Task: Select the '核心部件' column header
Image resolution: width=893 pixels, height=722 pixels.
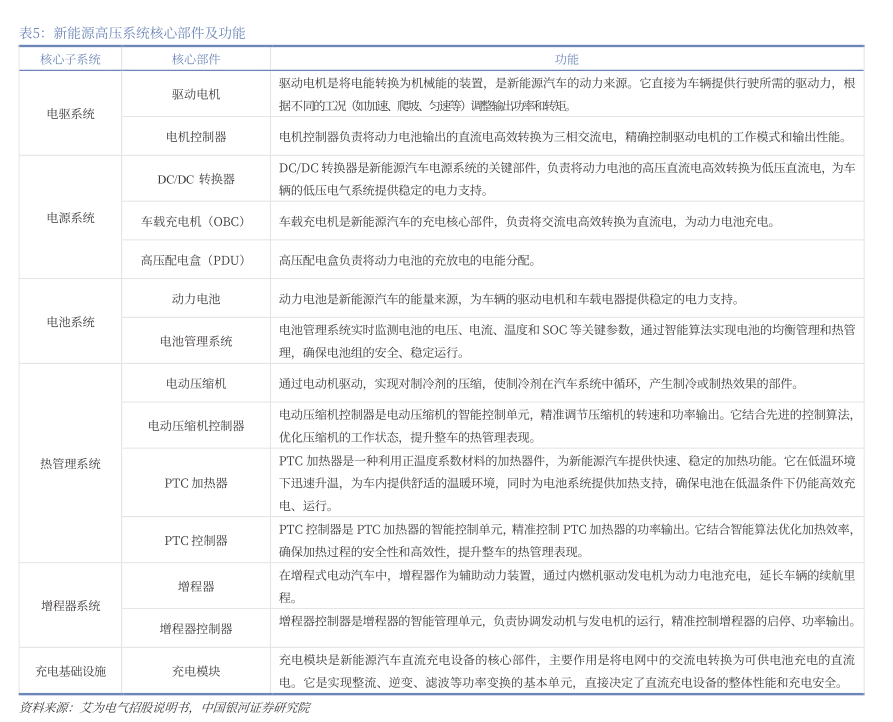Action: 196,59
